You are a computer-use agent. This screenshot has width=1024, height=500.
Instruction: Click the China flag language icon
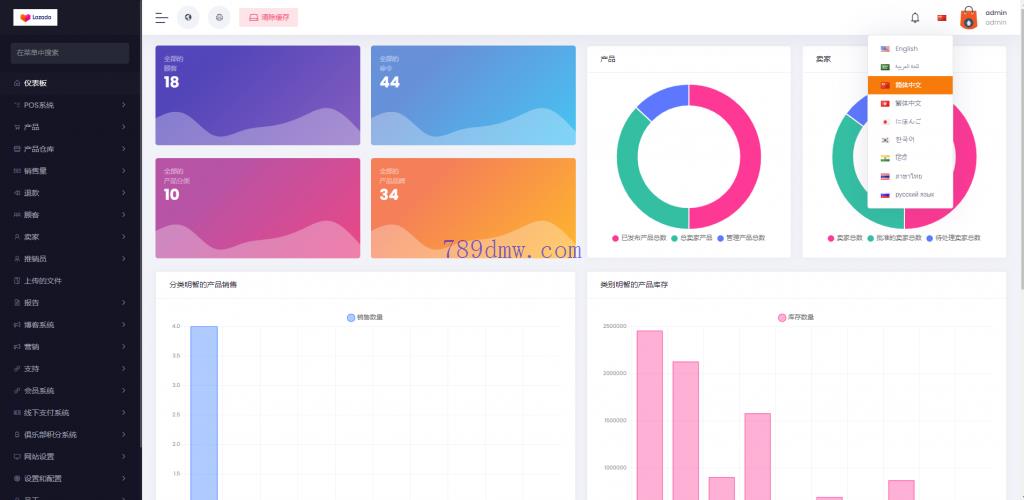pos(941,18)
